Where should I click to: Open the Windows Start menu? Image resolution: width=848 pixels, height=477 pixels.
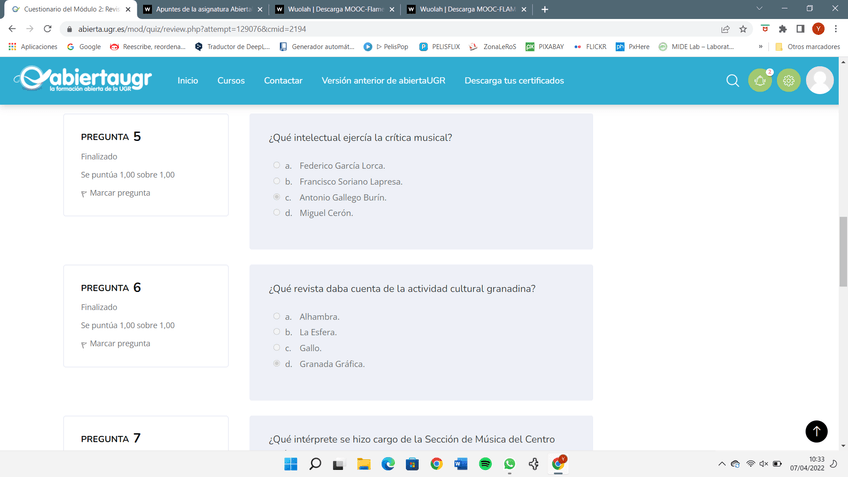(290, 464)
